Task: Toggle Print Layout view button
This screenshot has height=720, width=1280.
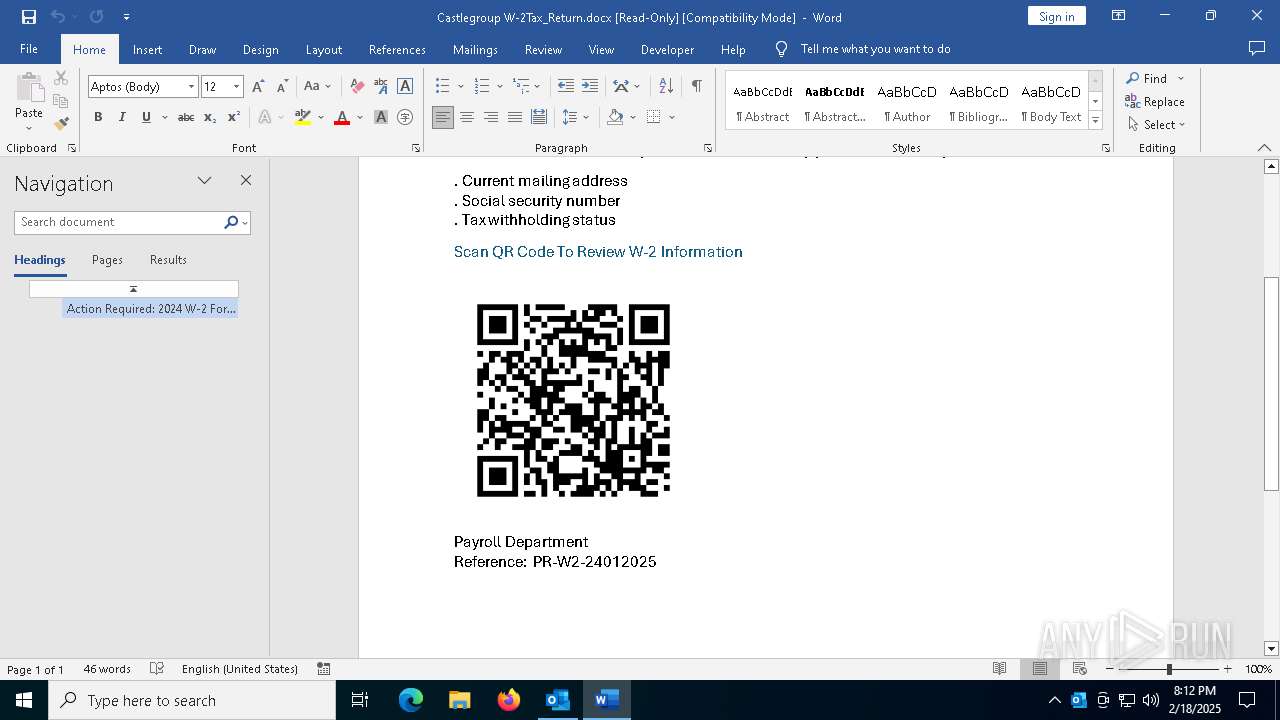Action: 1040,669
